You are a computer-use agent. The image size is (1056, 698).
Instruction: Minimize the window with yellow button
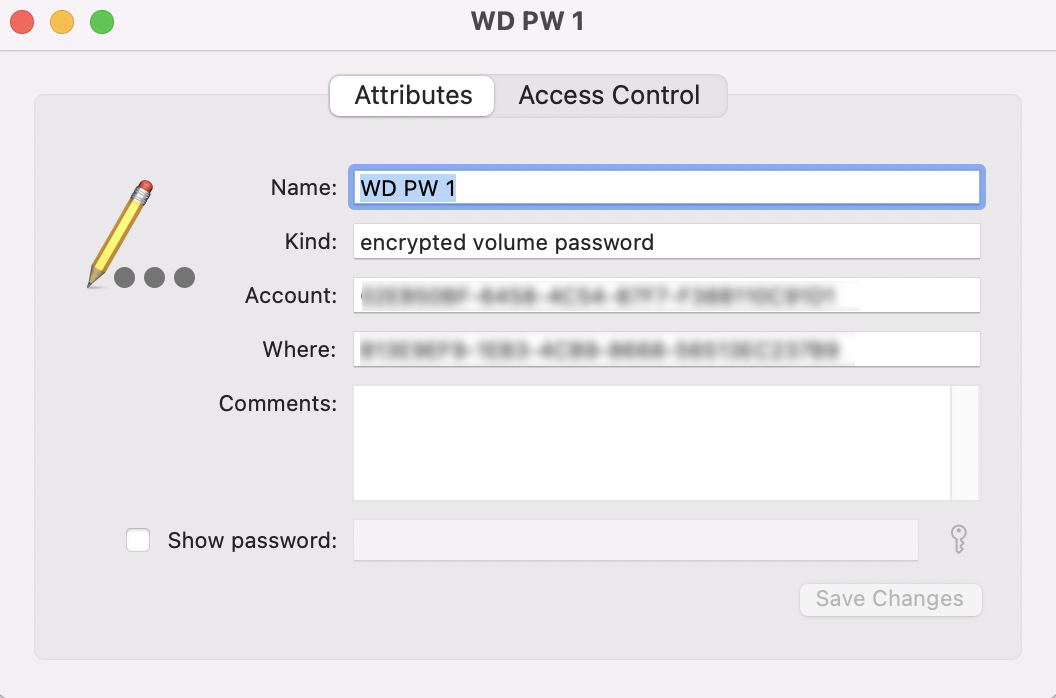pos(62,22)
